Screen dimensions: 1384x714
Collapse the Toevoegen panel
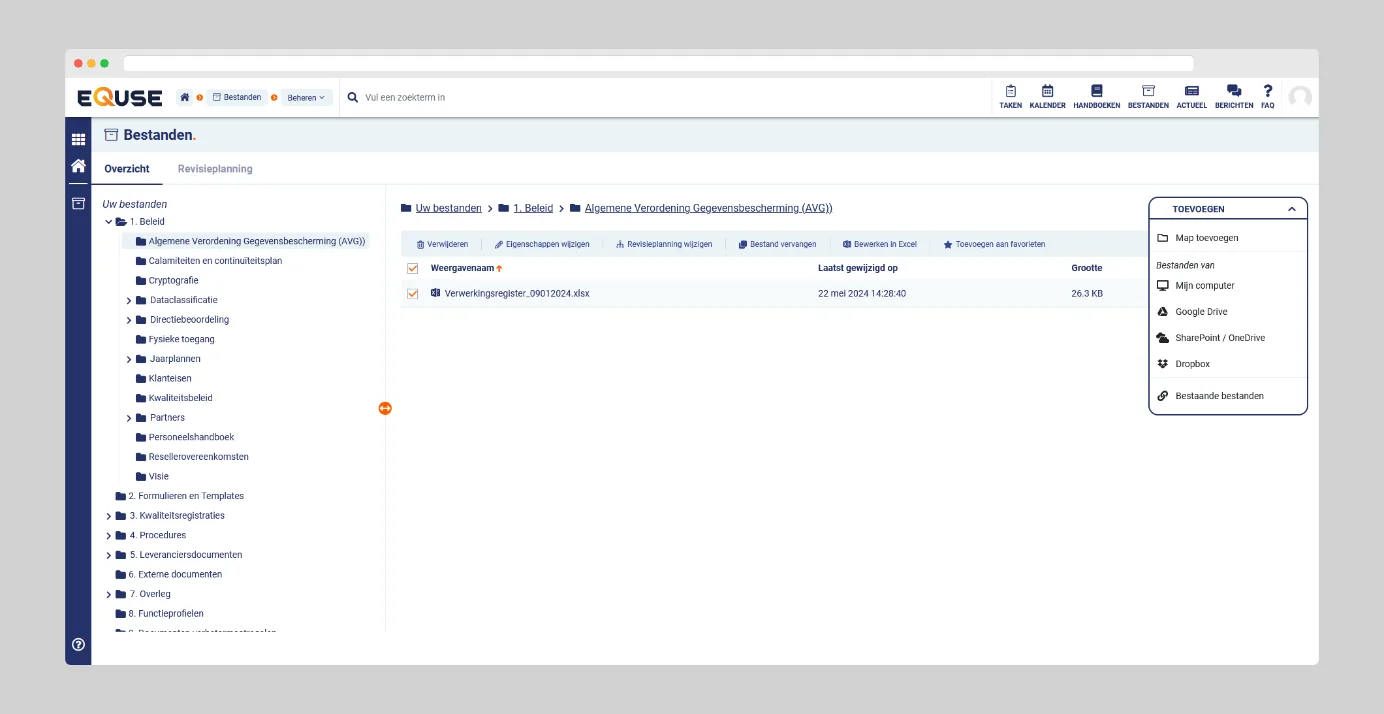click(x=1291, y=209)
